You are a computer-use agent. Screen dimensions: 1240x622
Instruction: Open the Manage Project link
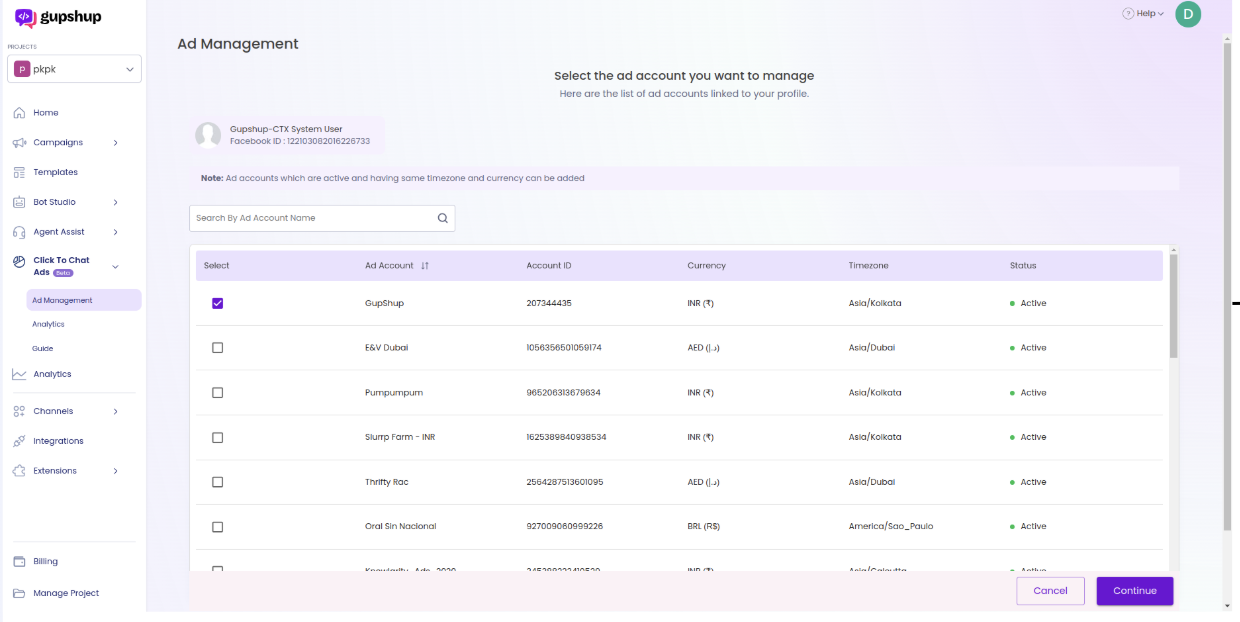click(x=66, y=593)
